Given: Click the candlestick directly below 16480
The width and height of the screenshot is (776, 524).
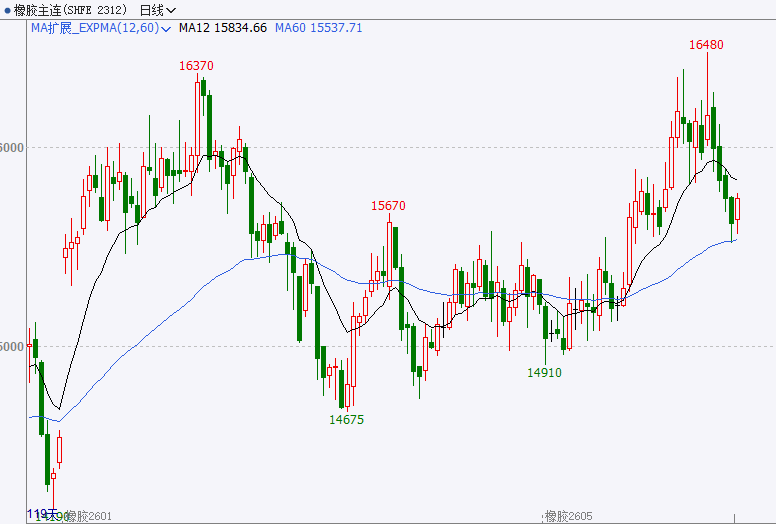Looking at the screenshot, I should (707, 125).
